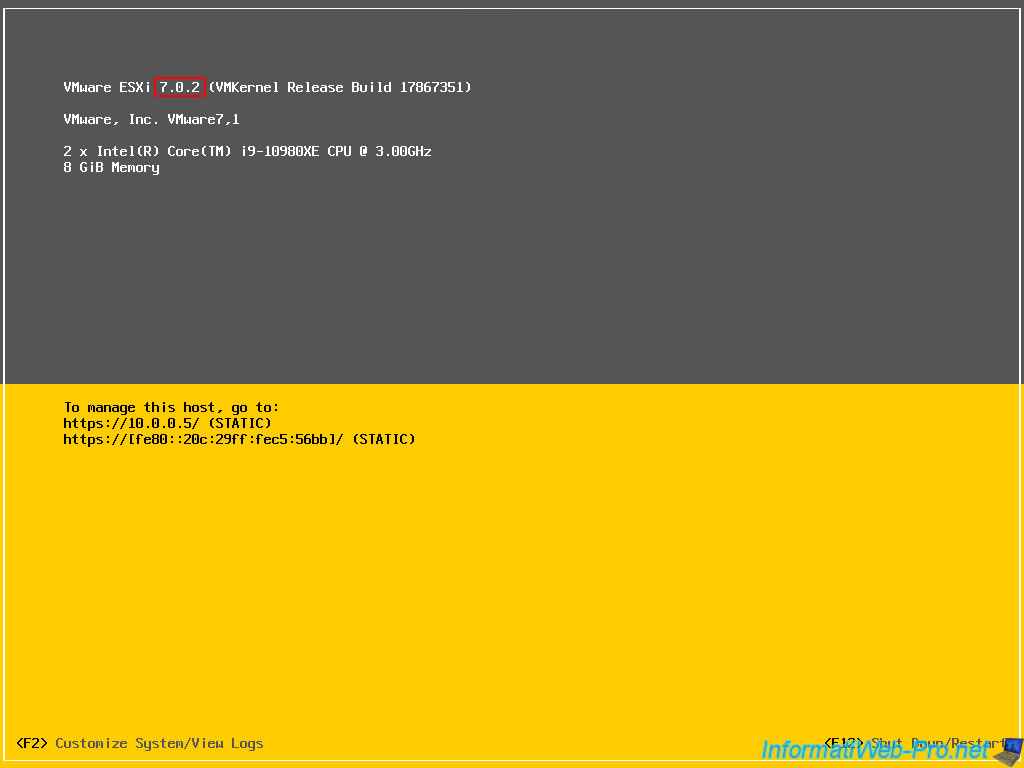Click the 'To manage this host' heading
This screenshot has width=1024, height=768.
click(171, 408)
